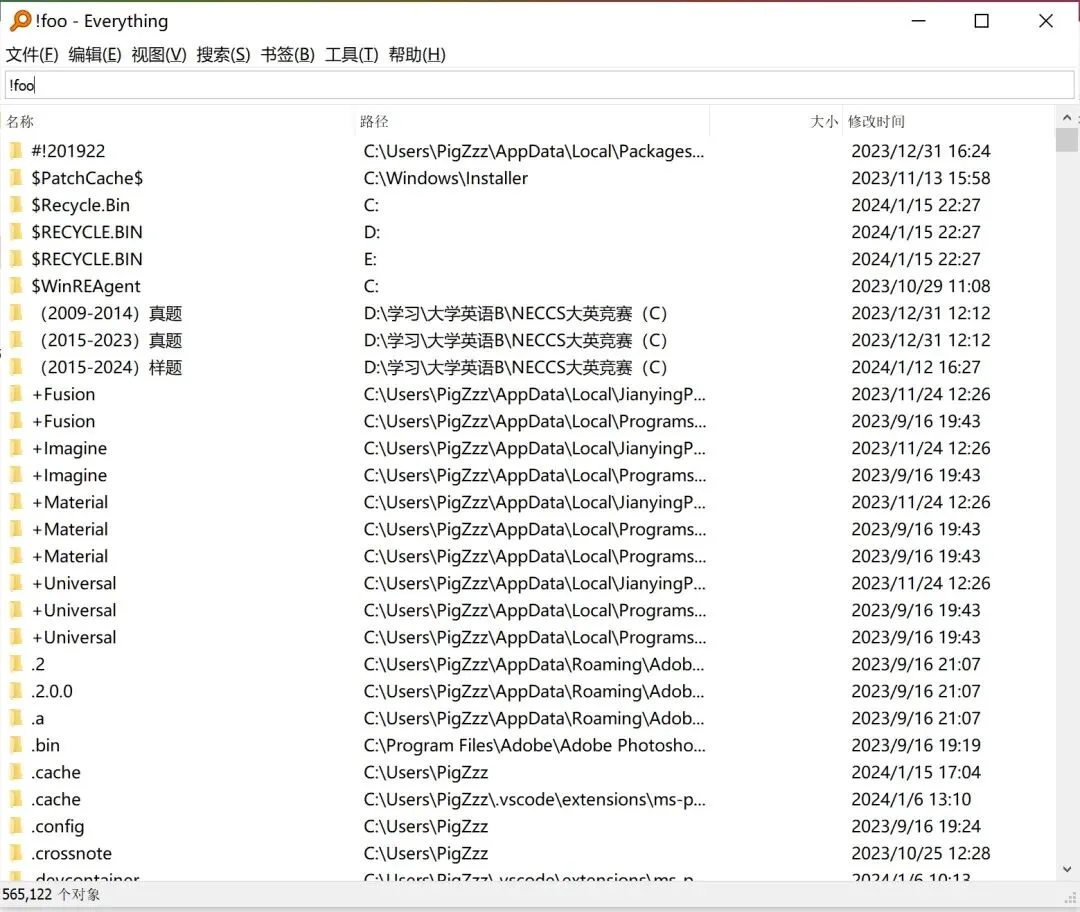
Task: Click the folder icon of .crossnote
Action: tap(16, 853)
